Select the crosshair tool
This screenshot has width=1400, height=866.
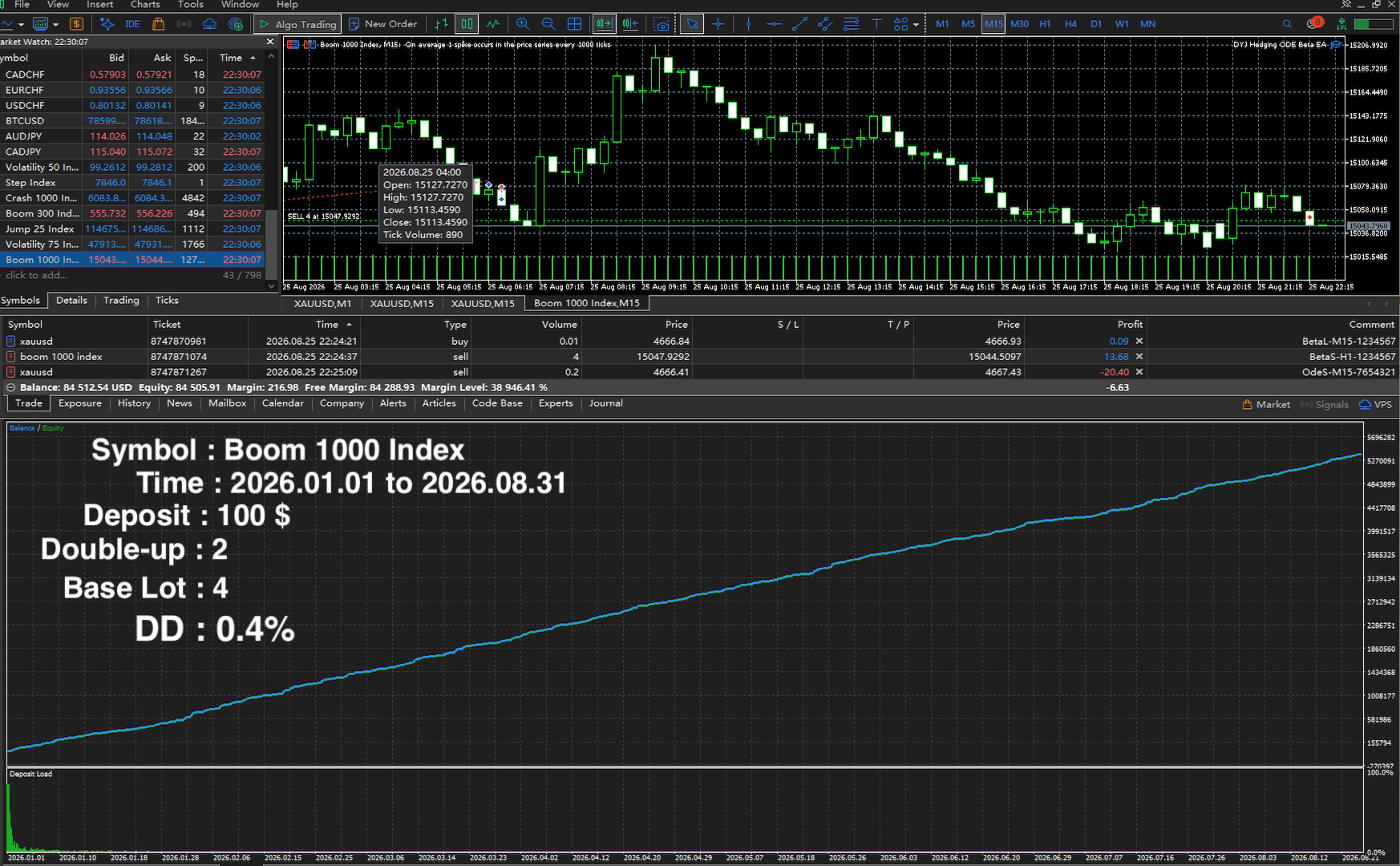tap(718, 24)
